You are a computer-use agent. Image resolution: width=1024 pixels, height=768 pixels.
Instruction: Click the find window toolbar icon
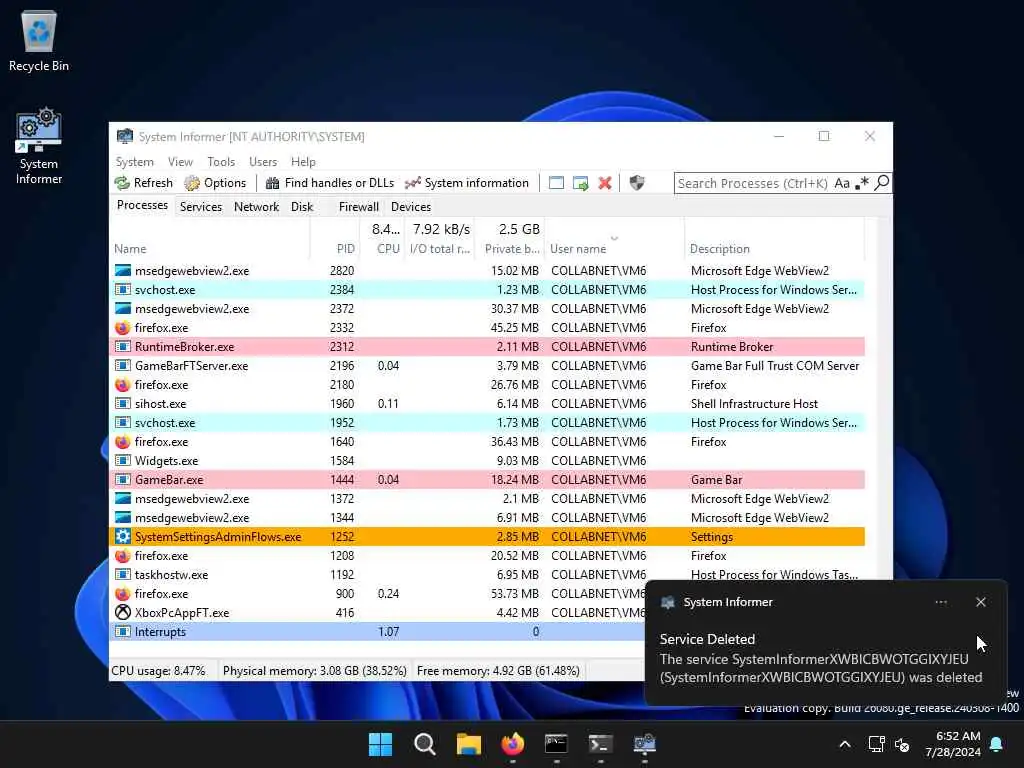point(556,183)
